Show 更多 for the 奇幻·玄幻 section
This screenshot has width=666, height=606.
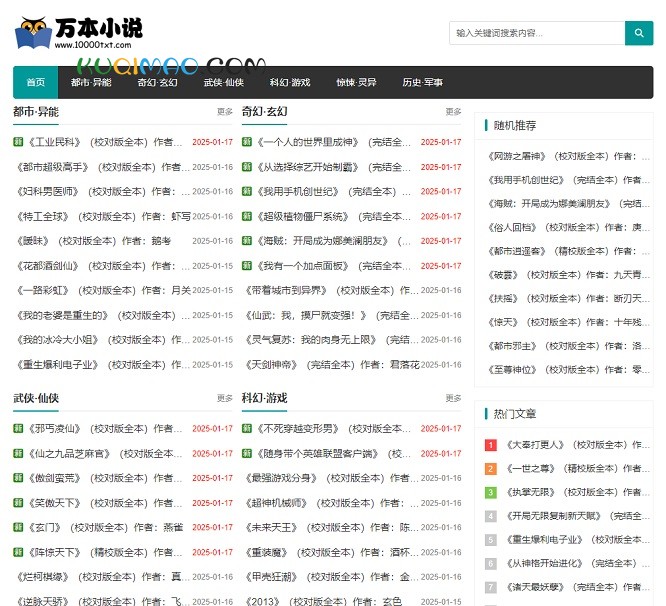(x=453, y=112)
